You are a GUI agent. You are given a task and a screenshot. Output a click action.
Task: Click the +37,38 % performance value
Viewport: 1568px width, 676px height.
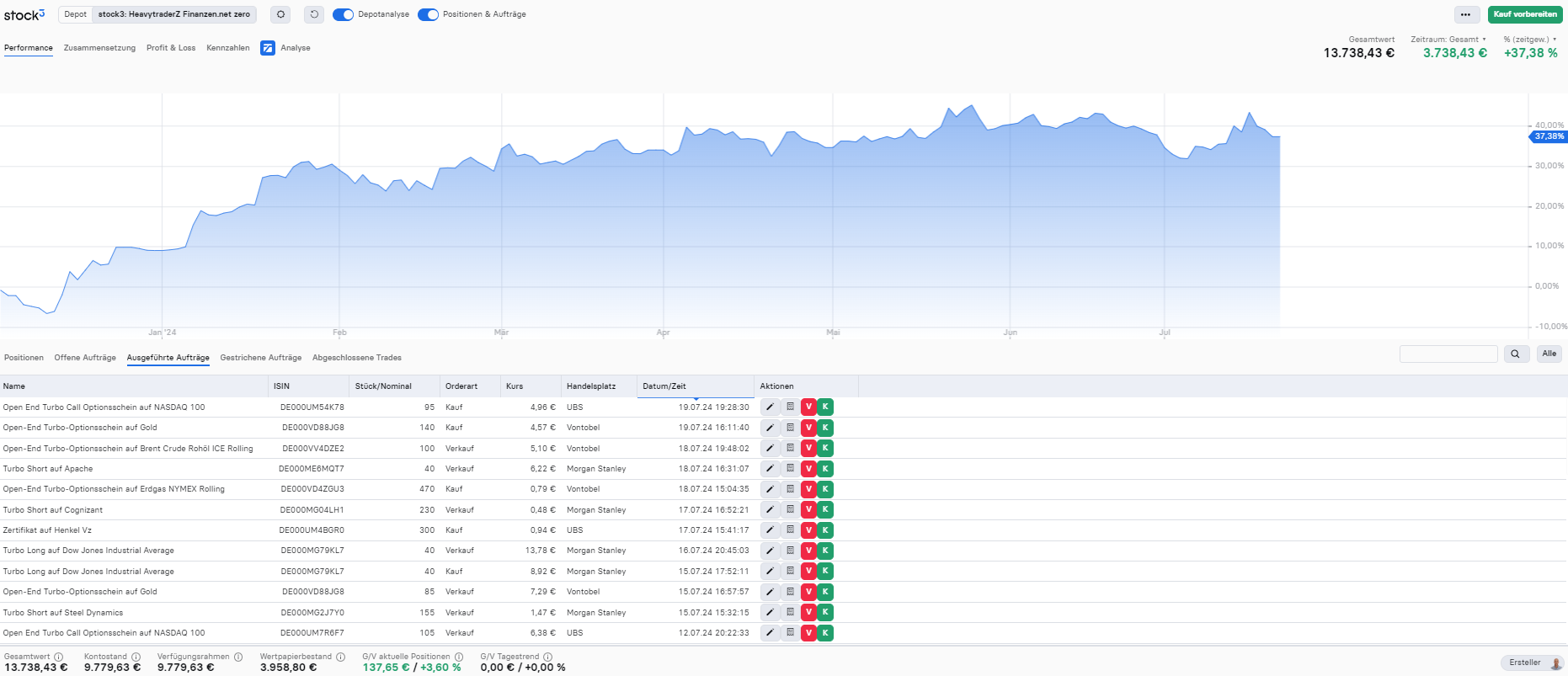point(1531,53)
